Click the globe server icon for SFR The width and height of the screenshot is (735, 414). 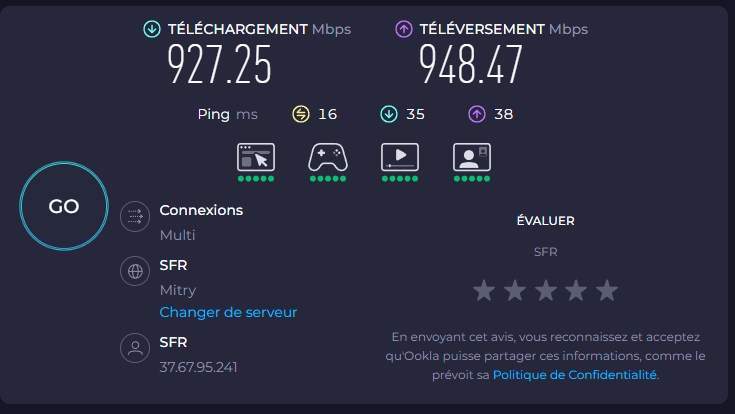135,271
